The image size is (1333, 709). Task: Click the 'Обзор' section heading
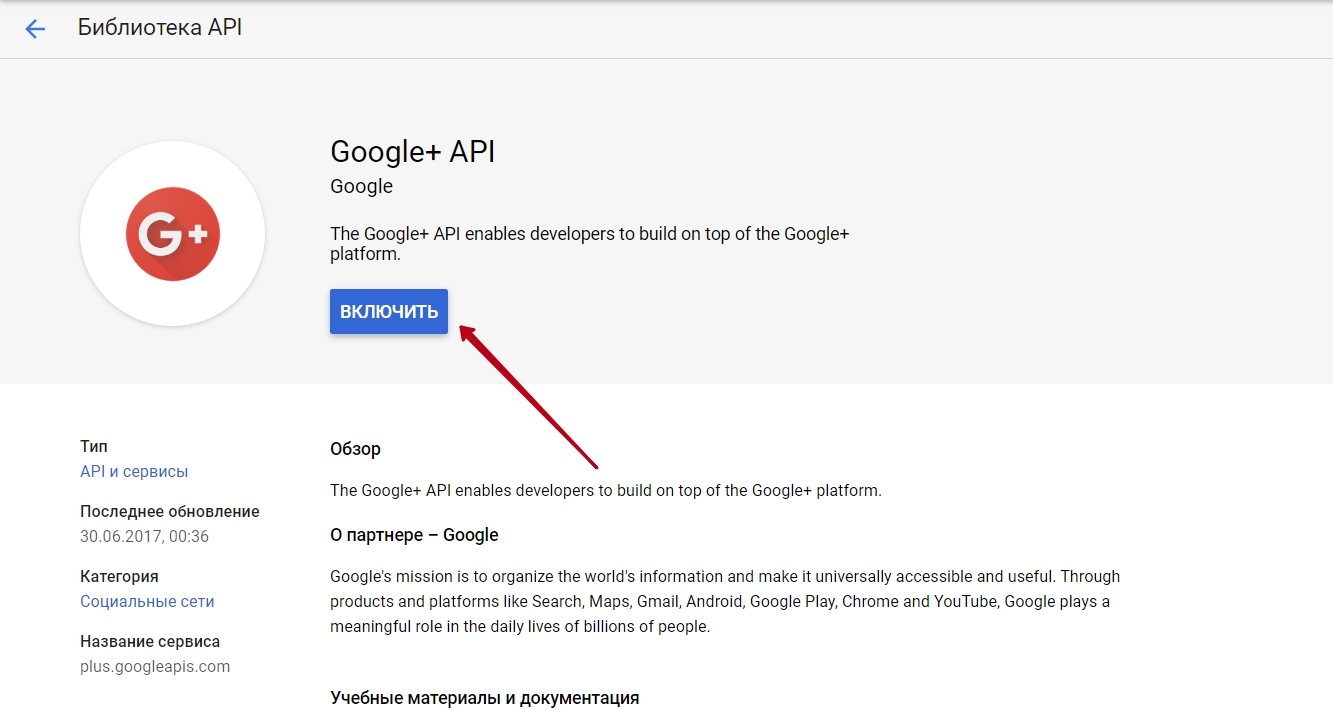coord(355,449)
